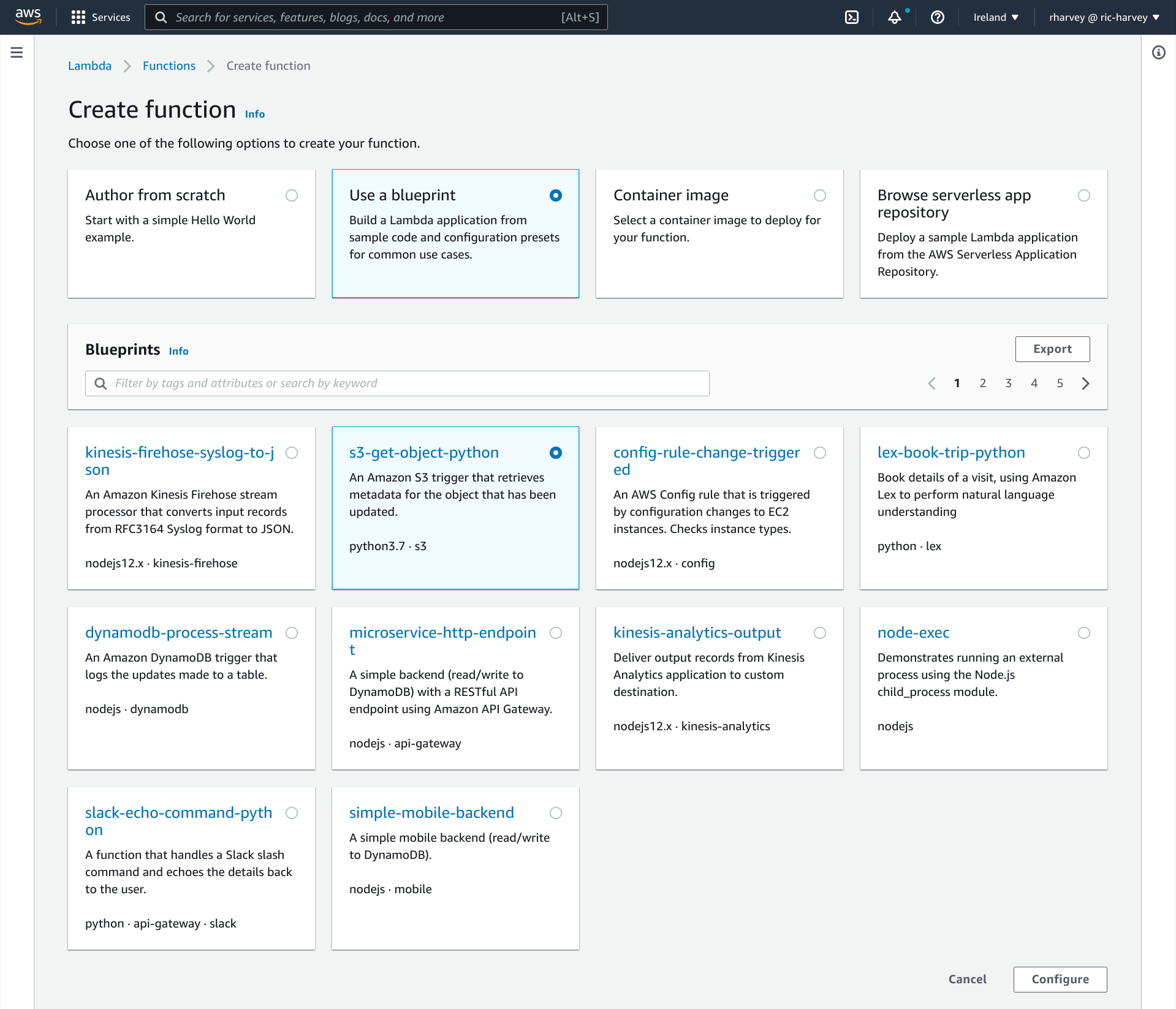Screen dimensions: 1176x1009
Task: Open the dynamodb-process-stream title link
Action: 179,633
